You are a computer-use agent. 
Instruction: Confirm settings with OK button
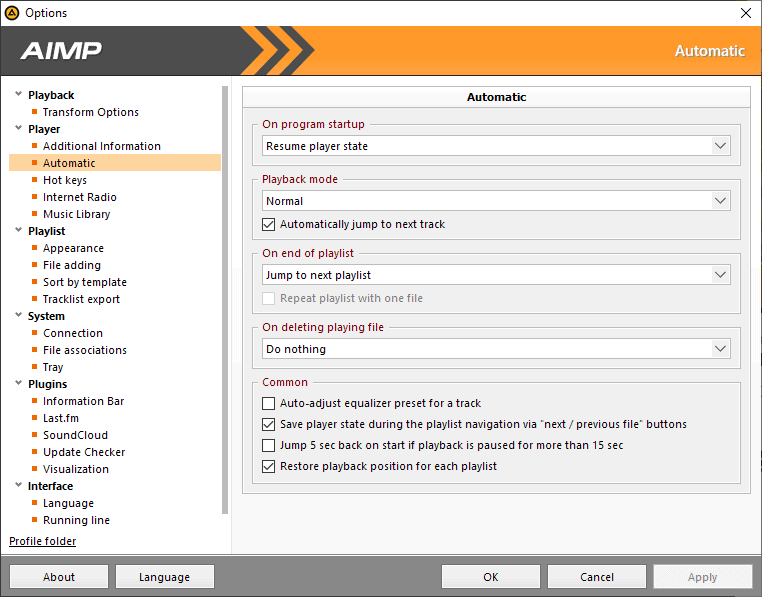491,577
